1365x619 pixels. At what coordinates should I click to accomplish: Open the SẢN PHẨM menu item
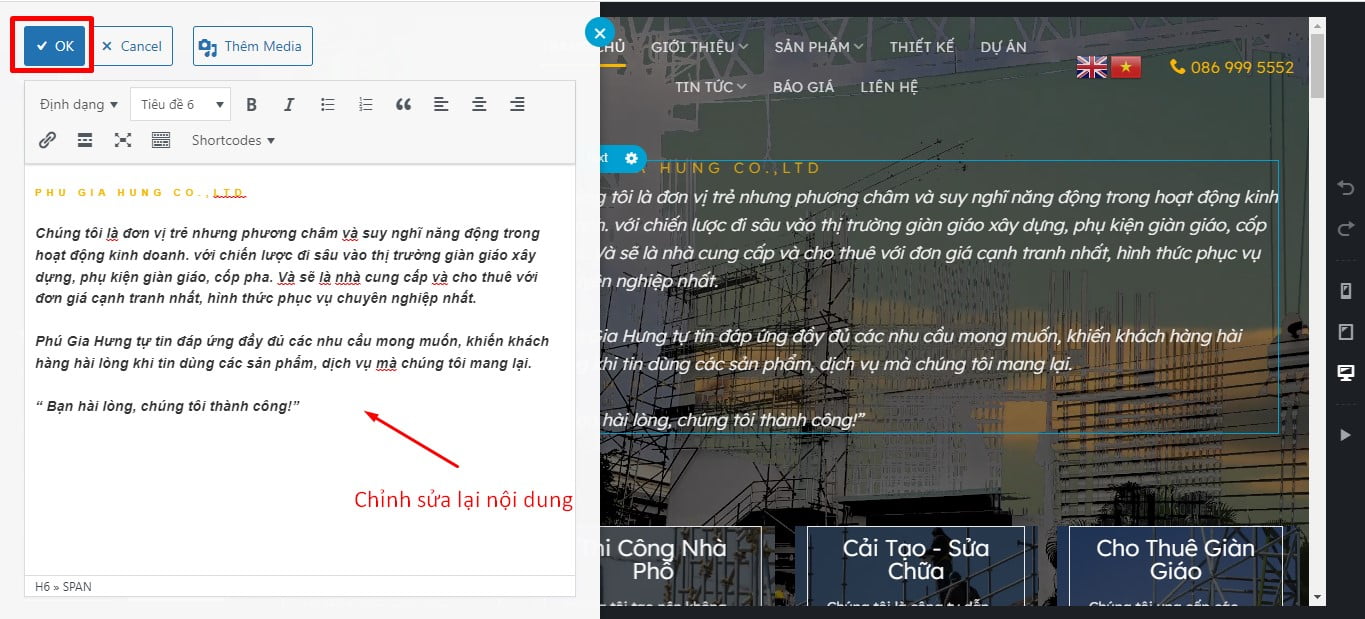pyautogui.click(x=818, y=46)
